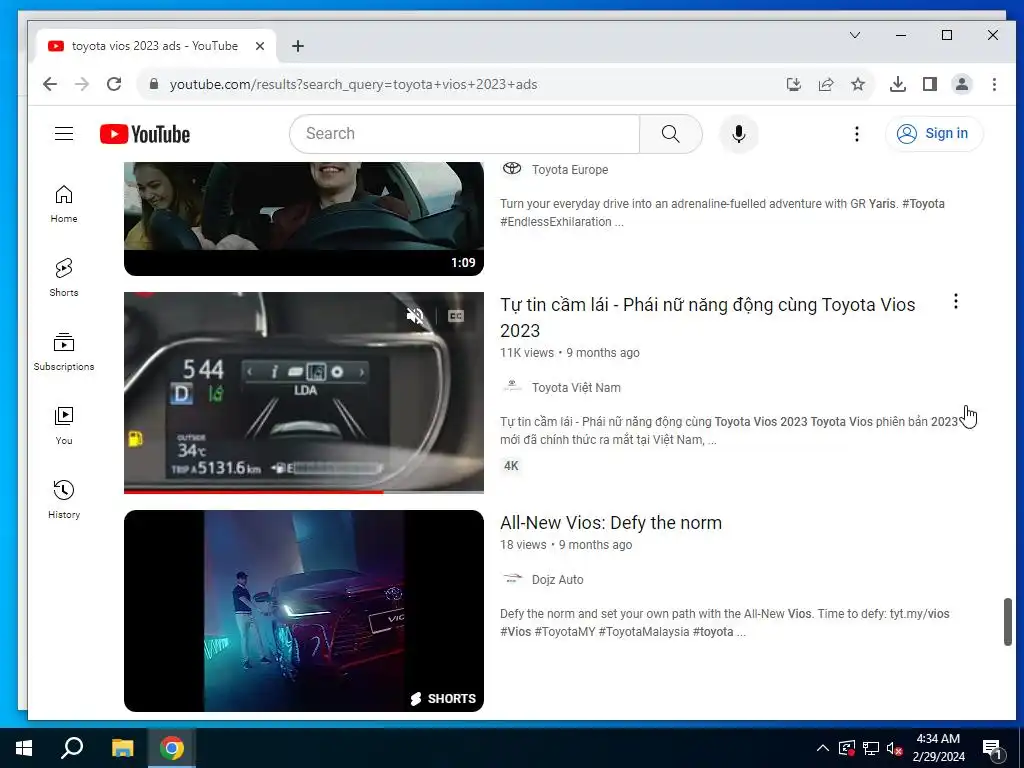The width and height of the screenshot is (1024, 768).
Task: Toggle captions on video preview
Action: (456, 316)
